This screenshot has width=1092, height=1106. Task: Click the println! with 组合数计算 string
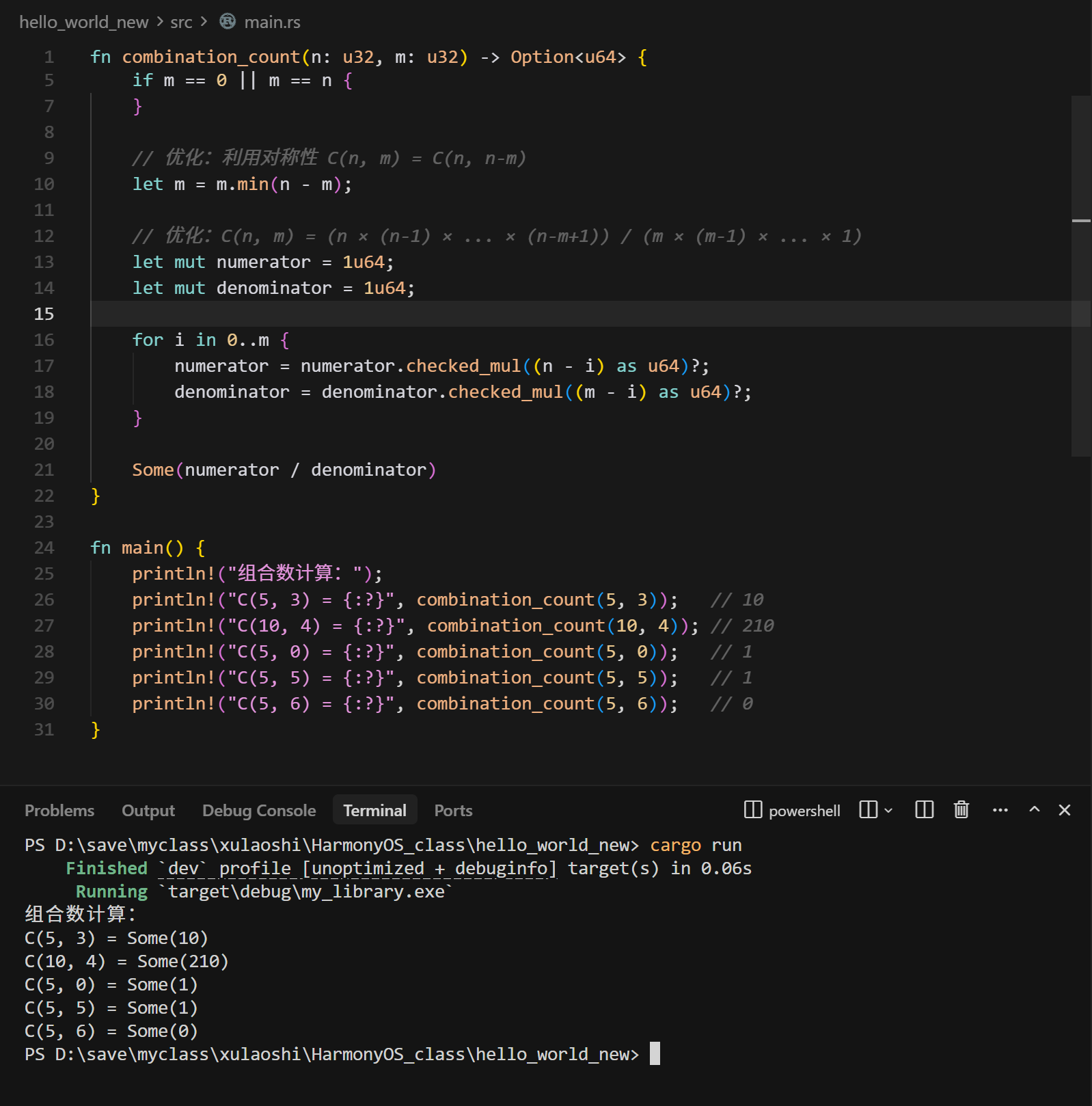click(x=257, y=574)
